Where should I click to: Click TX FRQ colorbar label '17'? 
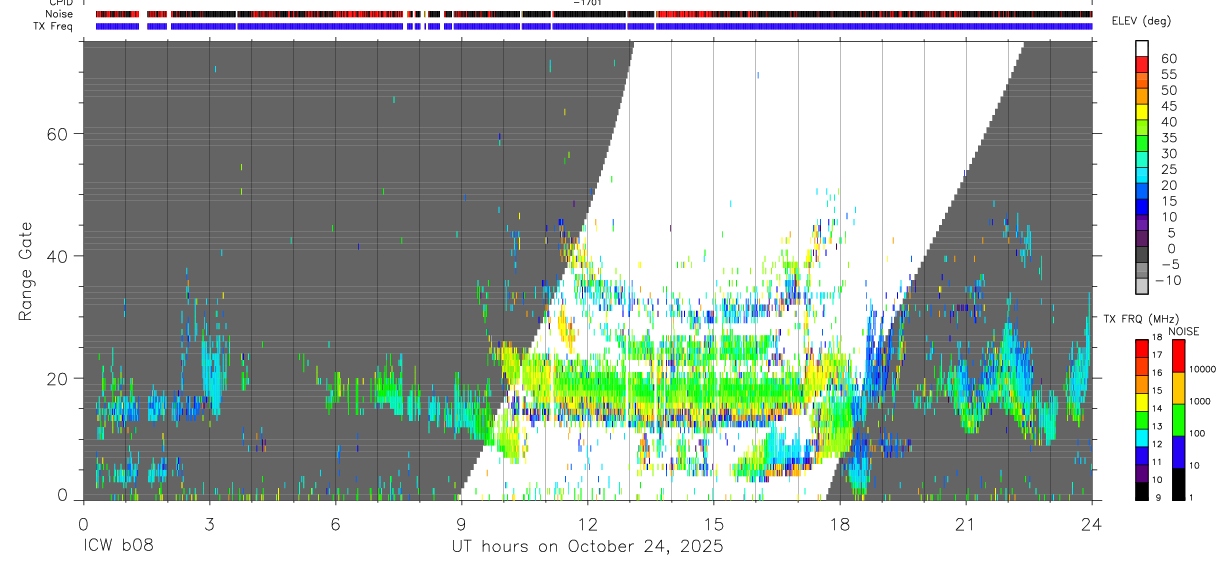[1157, 355]
